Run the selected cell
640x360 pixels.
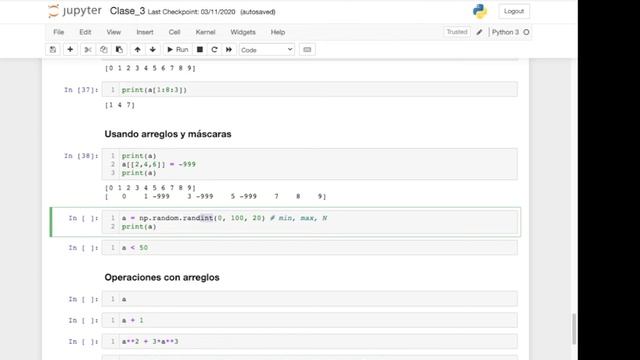point(178,50)
